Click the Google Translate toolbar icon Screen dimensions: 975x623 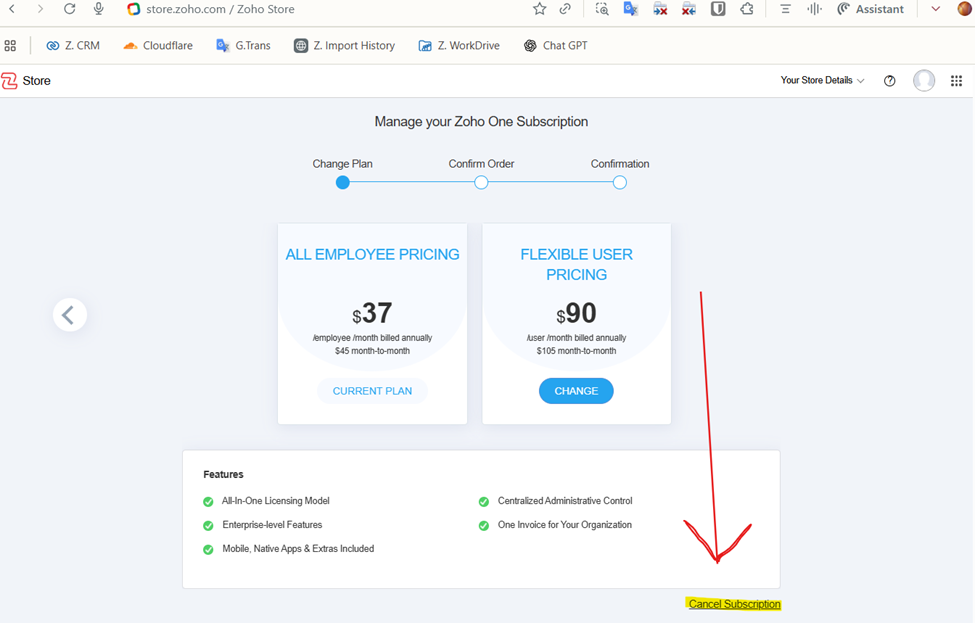(x=630, y=9)
